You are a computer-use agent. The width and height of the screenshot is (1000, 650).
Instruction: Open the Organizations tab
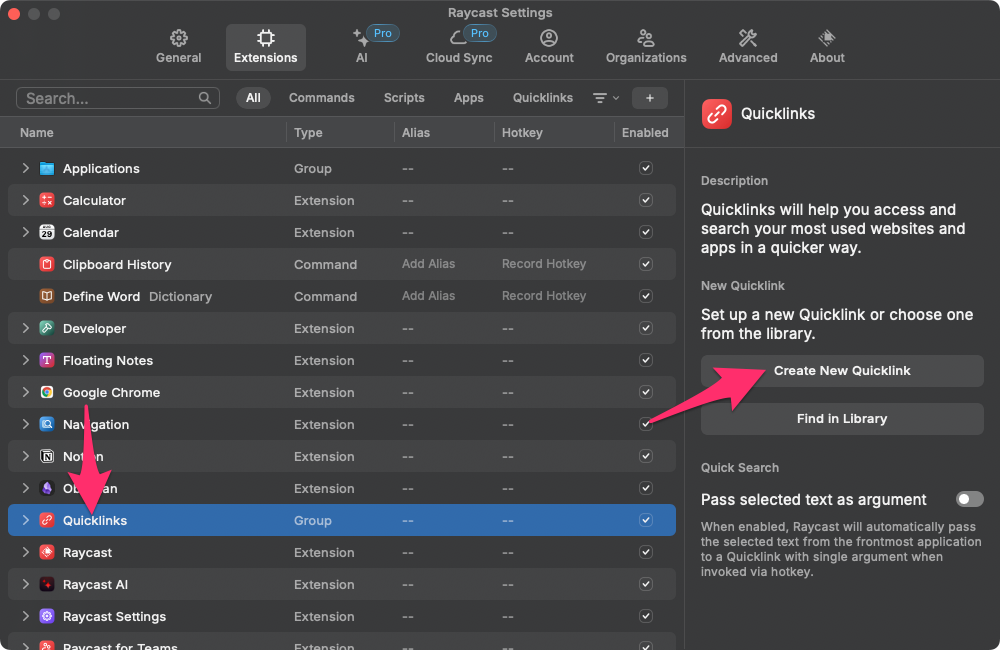(x=645, y=47)
